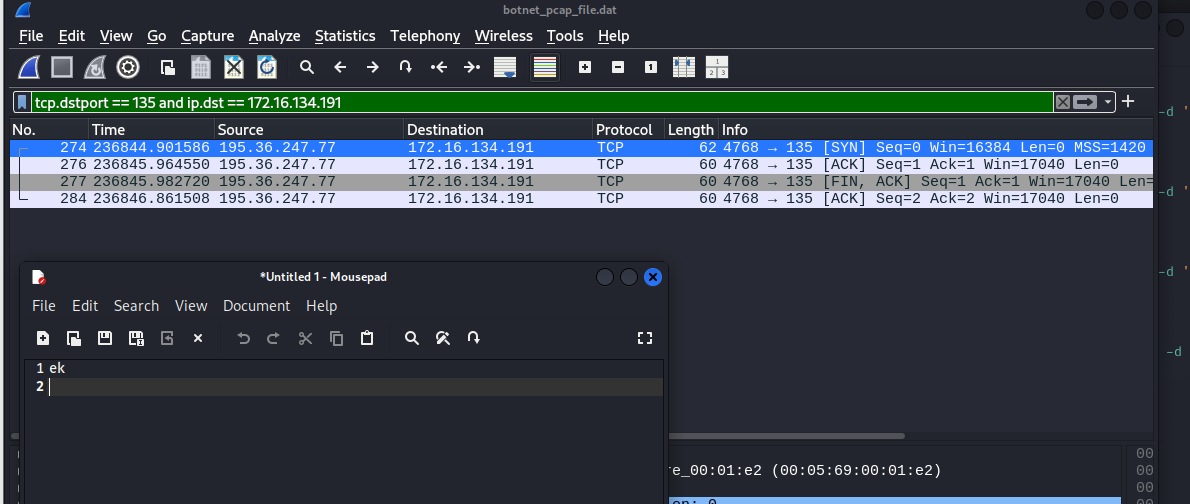The height and width of the screenshot is (504, 1190).
Task: Clear the display filter with X button
Action: pyautogui.click(x=1062, y=102)
